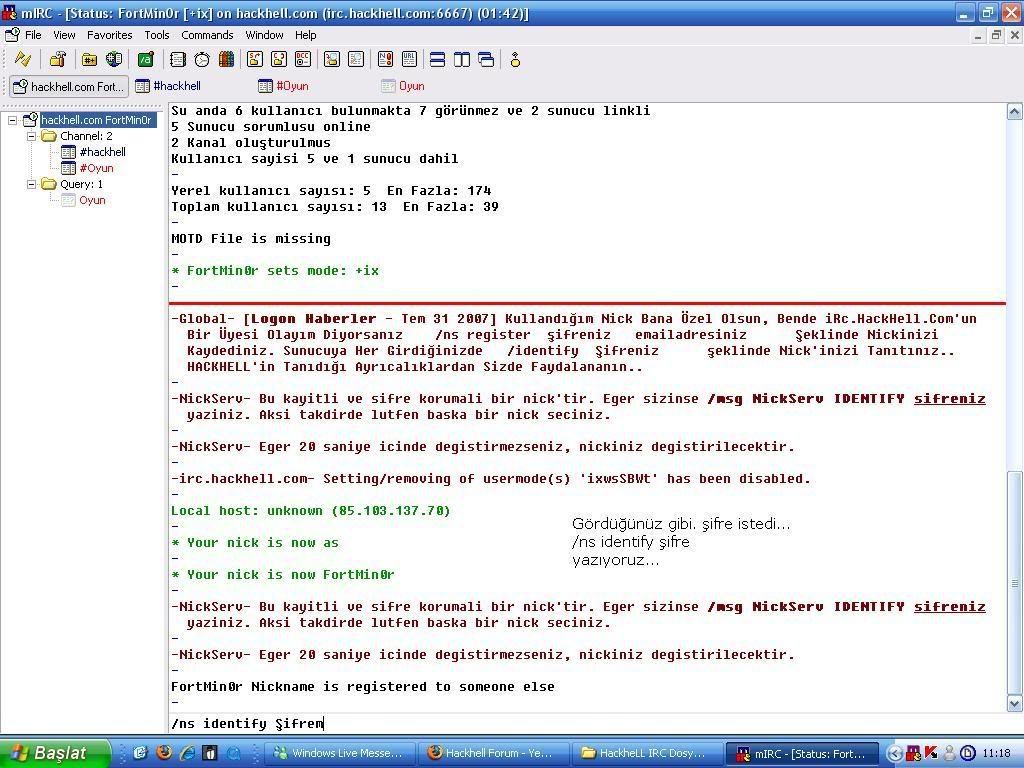Open the Commands menu
Screen dimensions: 1024x768
tap(207, 35)
